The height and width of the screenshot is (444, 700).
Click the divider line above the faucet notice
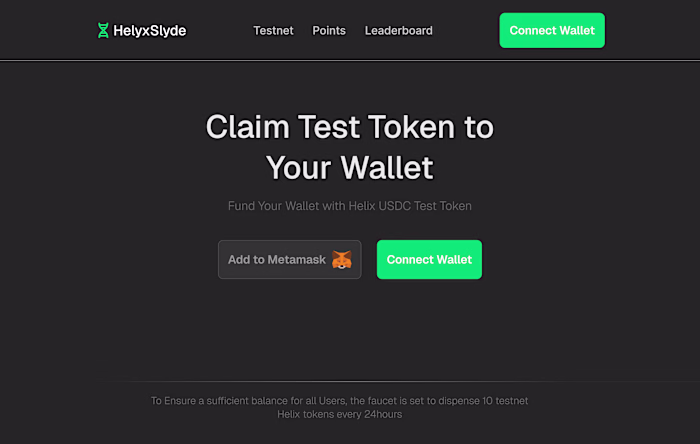point(350,382)
